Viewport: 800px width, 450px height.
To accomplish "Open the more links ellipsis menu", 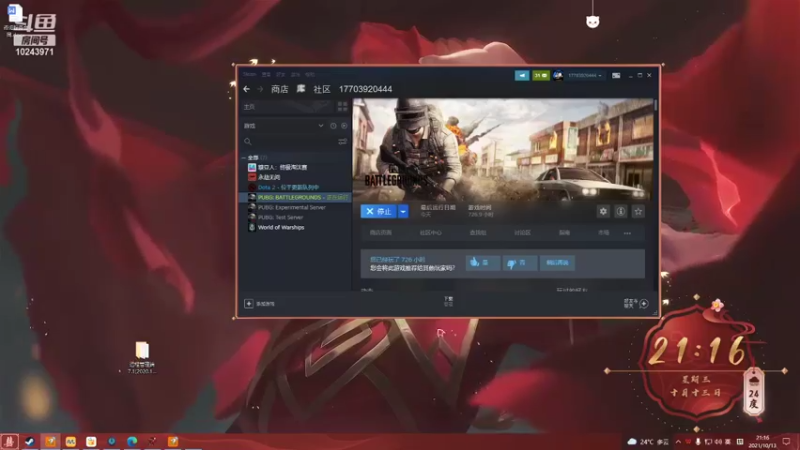I will click(x=628, y=233).
